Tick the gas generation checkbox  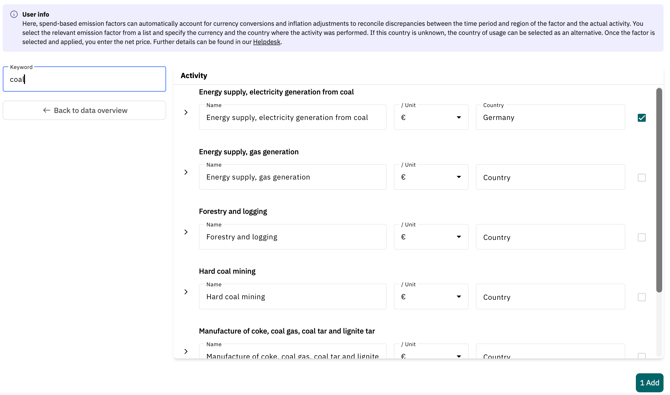tap(641, 177)
